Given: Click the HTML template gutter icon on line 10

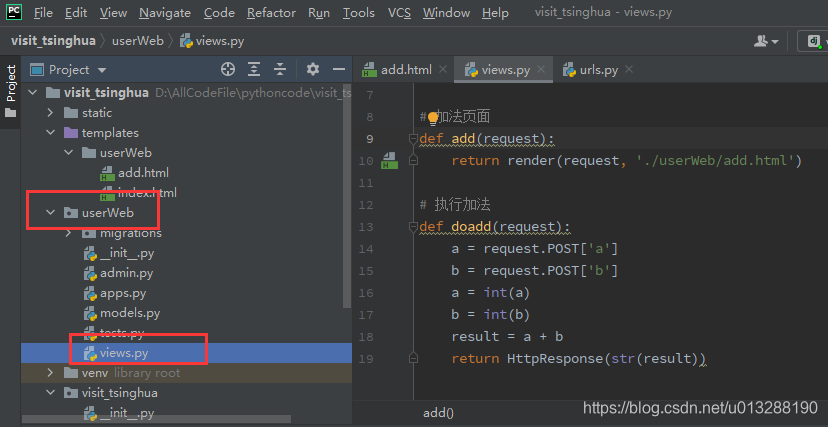Looking at the screenshot, I should pos(390,160).
